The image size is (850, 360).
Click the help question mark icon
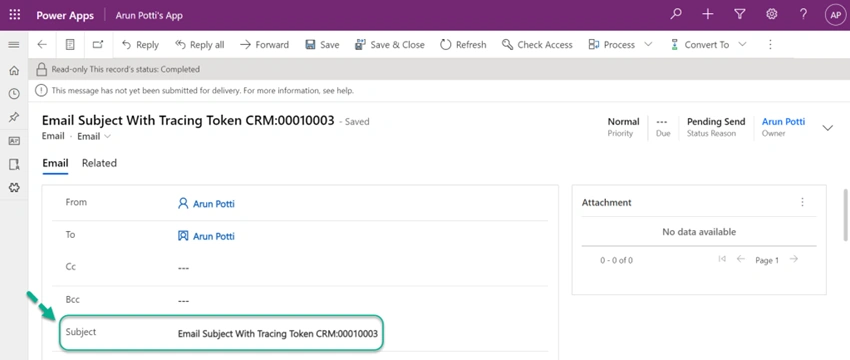tap(803, 15)
